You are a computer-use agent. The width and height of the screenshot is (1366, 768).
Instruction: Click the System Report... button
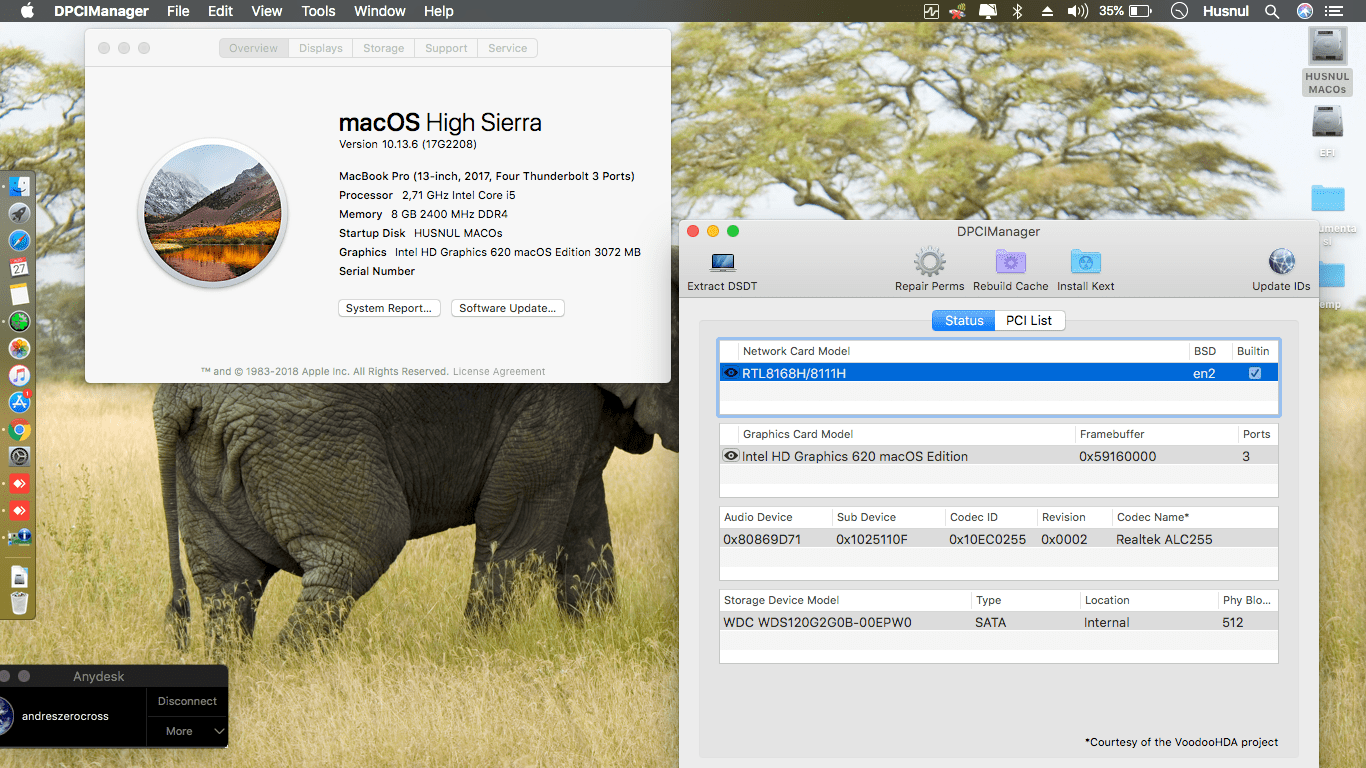point(389,308)
